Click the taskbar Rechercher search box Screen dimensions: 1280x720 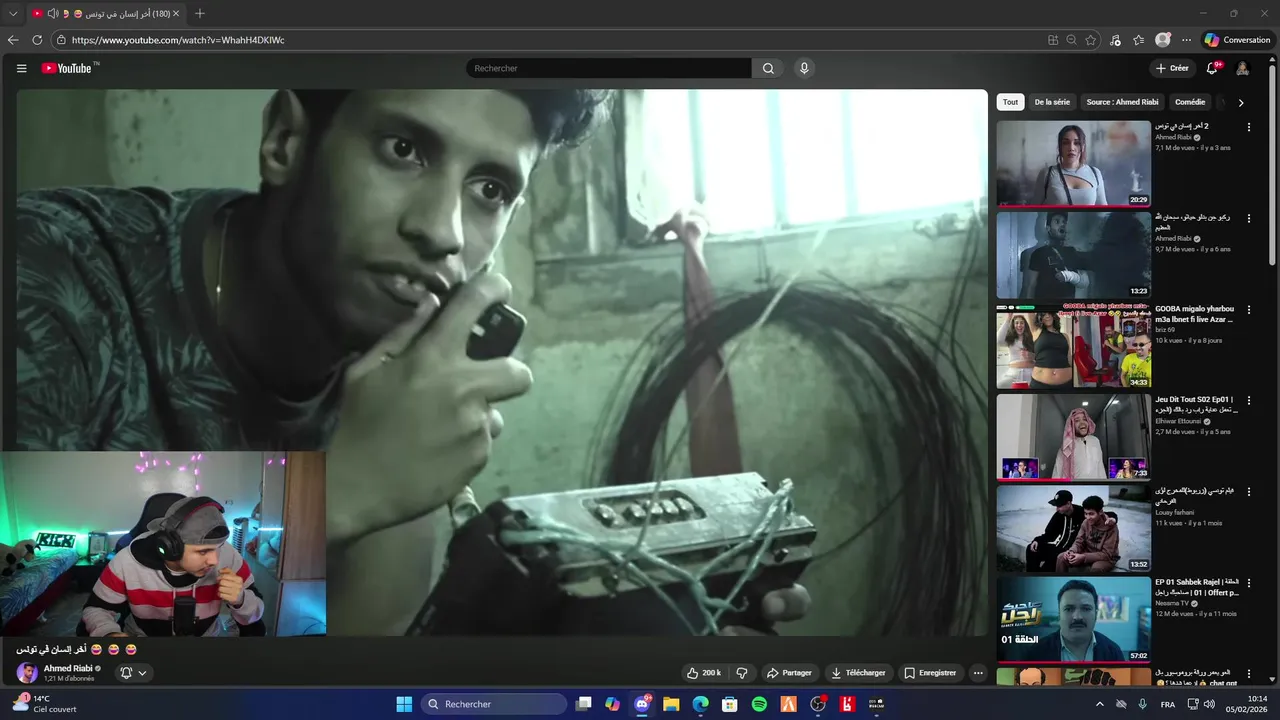click(494, 704)
